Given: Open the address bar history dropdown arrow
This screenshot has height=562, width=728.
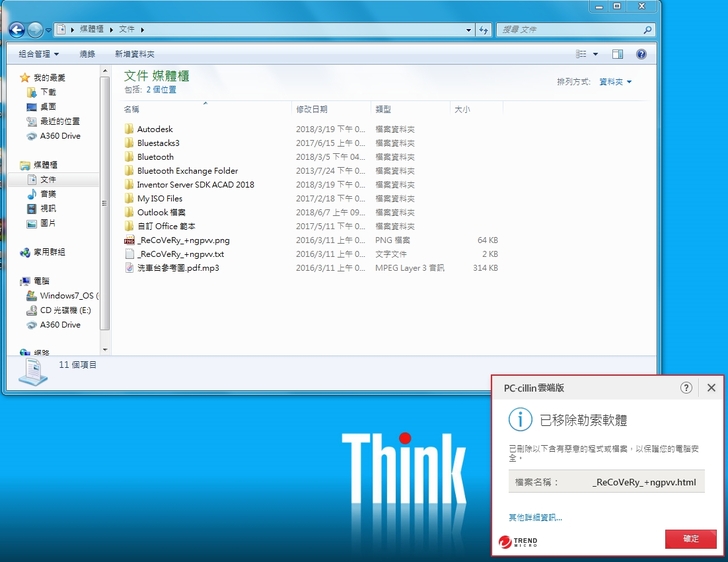Looking at the screenshot, I should tap(468, 30).
